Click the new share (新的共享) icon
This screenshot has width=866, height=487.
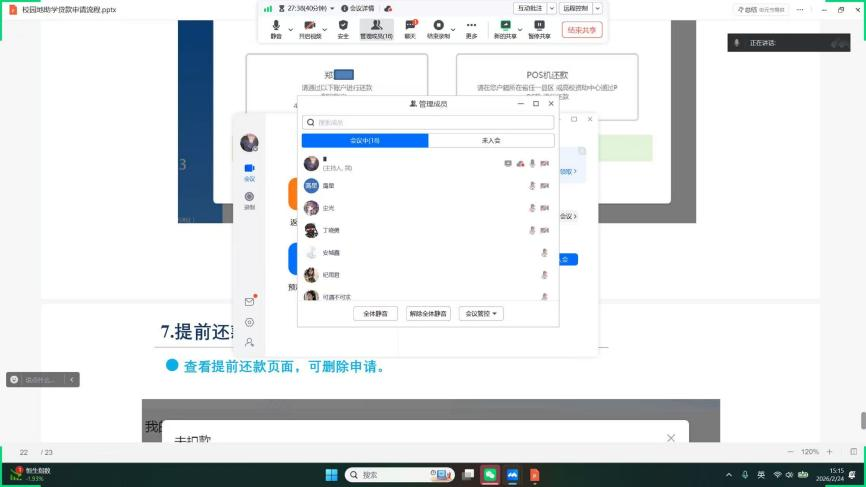[x=503, y=25]
